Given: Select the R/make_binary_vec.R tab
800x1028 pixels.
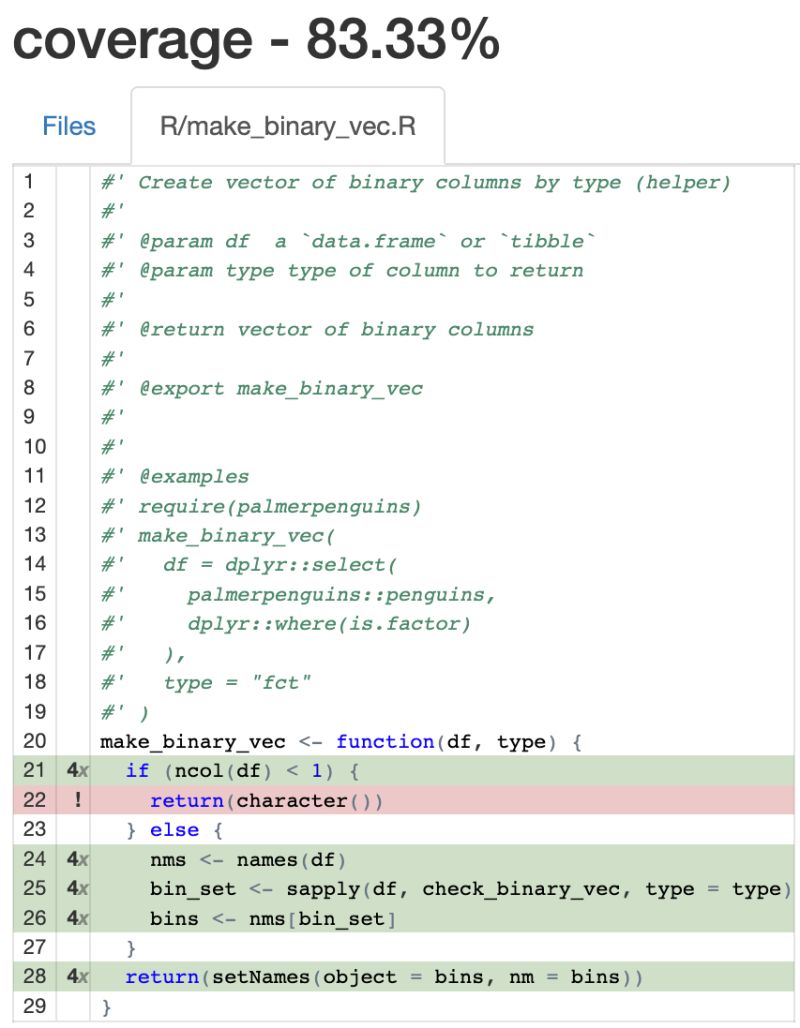Looking at the screenshot, I should coord(288,126).
